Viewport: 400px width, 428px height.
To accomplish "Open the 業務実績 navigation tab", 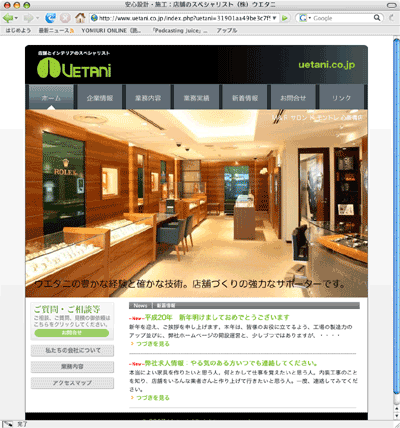I will point(197,98).
